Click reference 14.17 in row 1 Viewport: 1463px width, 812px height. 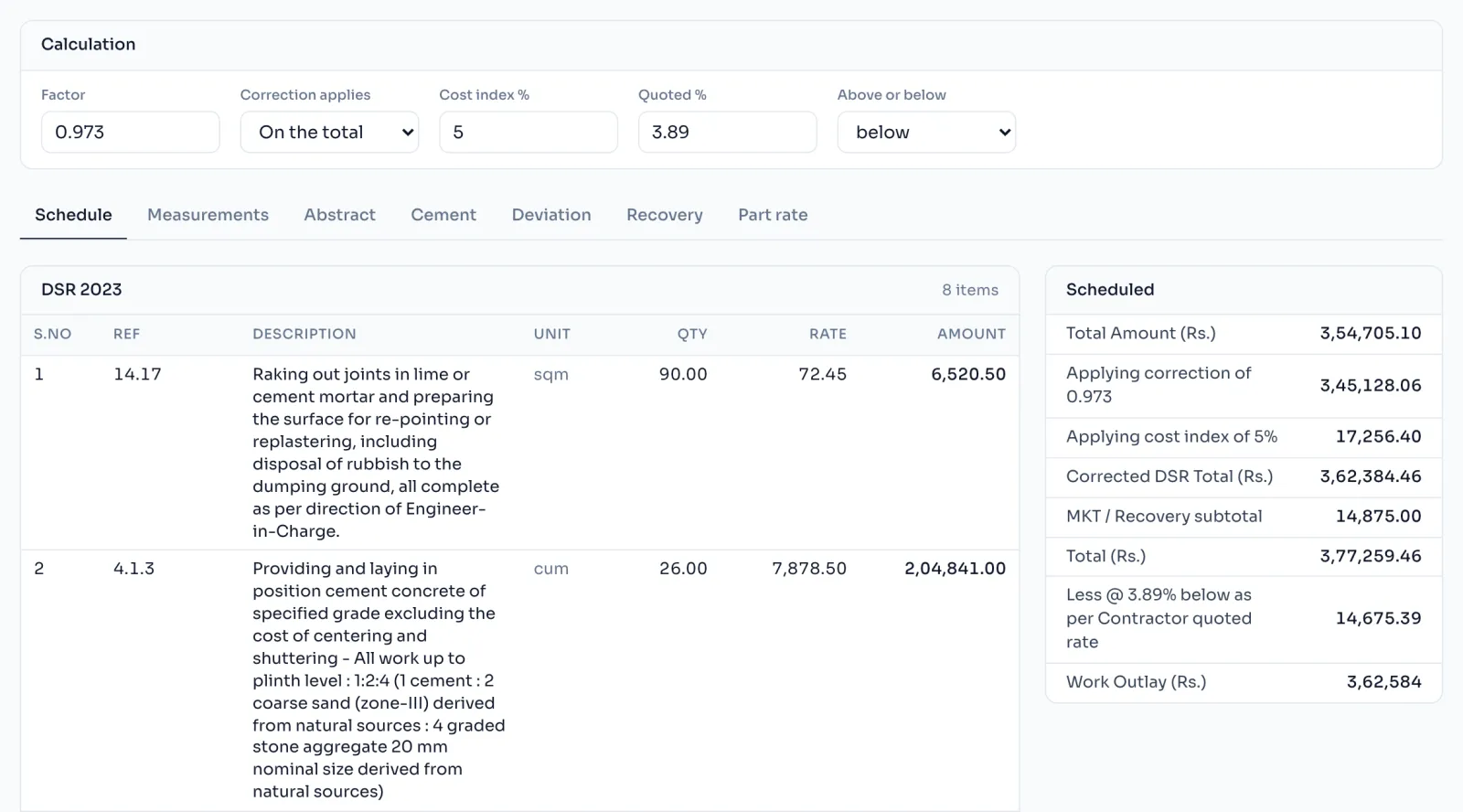(137, 374)
